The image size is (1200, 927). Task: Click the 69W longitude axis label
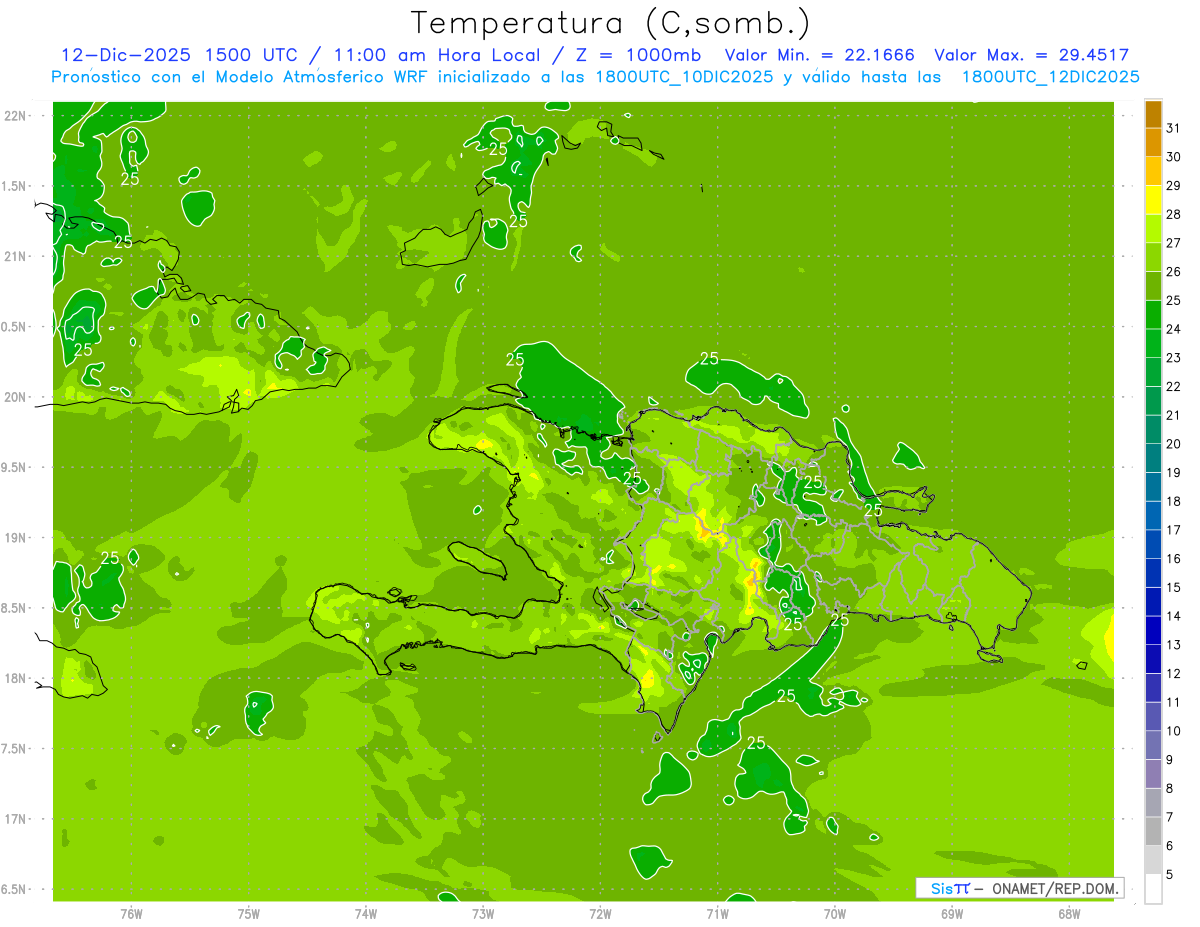951,914
